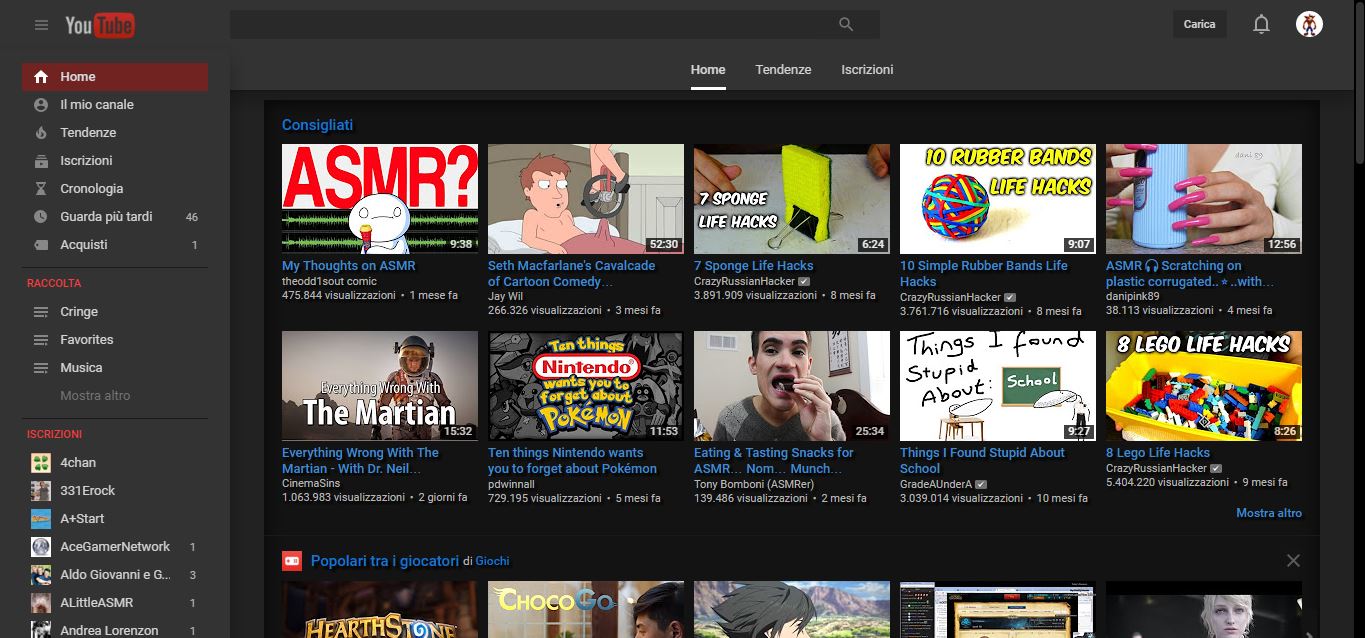This screenshot has width=1365, height=638.
Task: Click the AceGamerNetwork channel avatar
Action: click(41, 547)
